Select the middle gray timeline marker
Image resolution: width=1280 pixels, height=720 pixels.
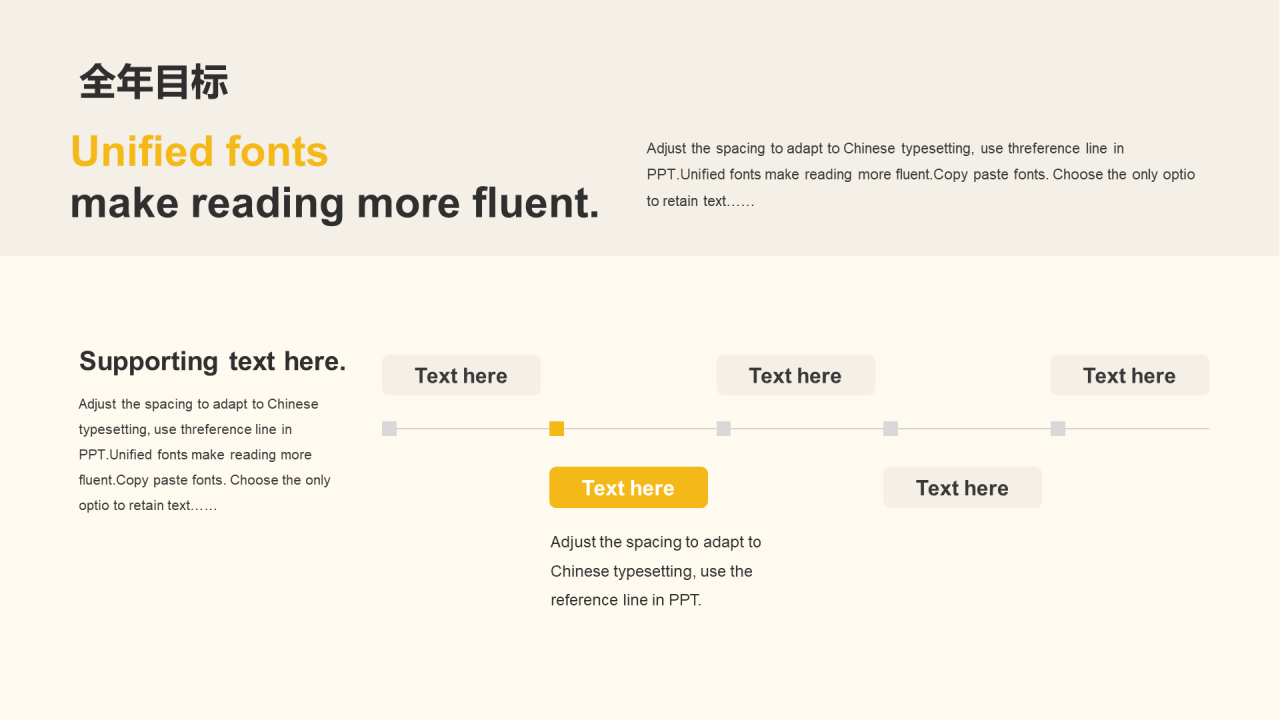[x=724, y=429]
